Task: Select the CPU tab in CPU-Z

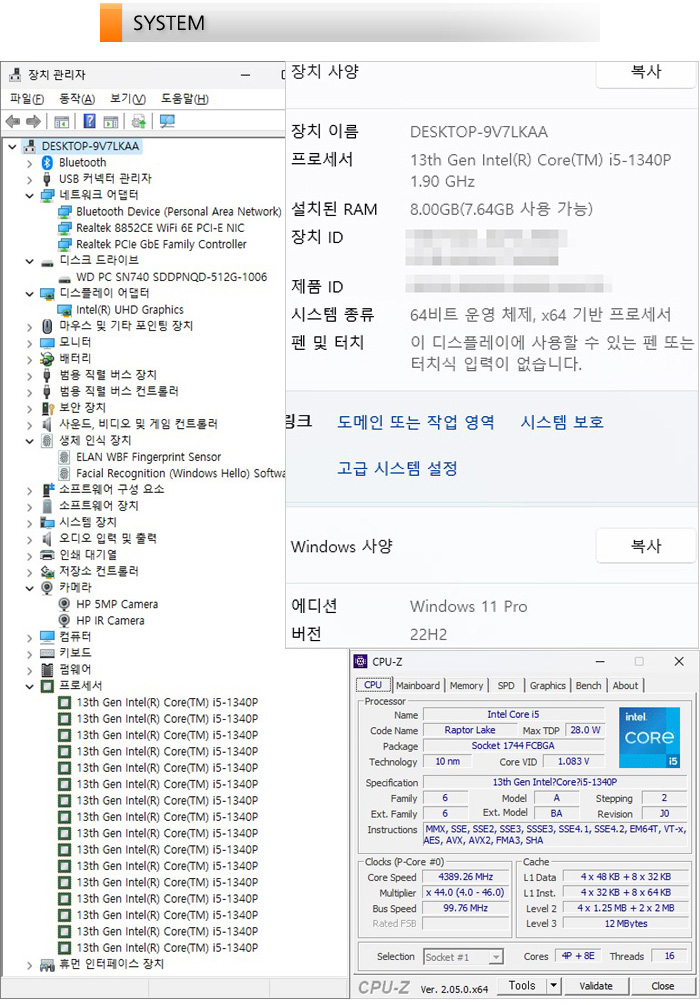Action: (x=372, y=685)
